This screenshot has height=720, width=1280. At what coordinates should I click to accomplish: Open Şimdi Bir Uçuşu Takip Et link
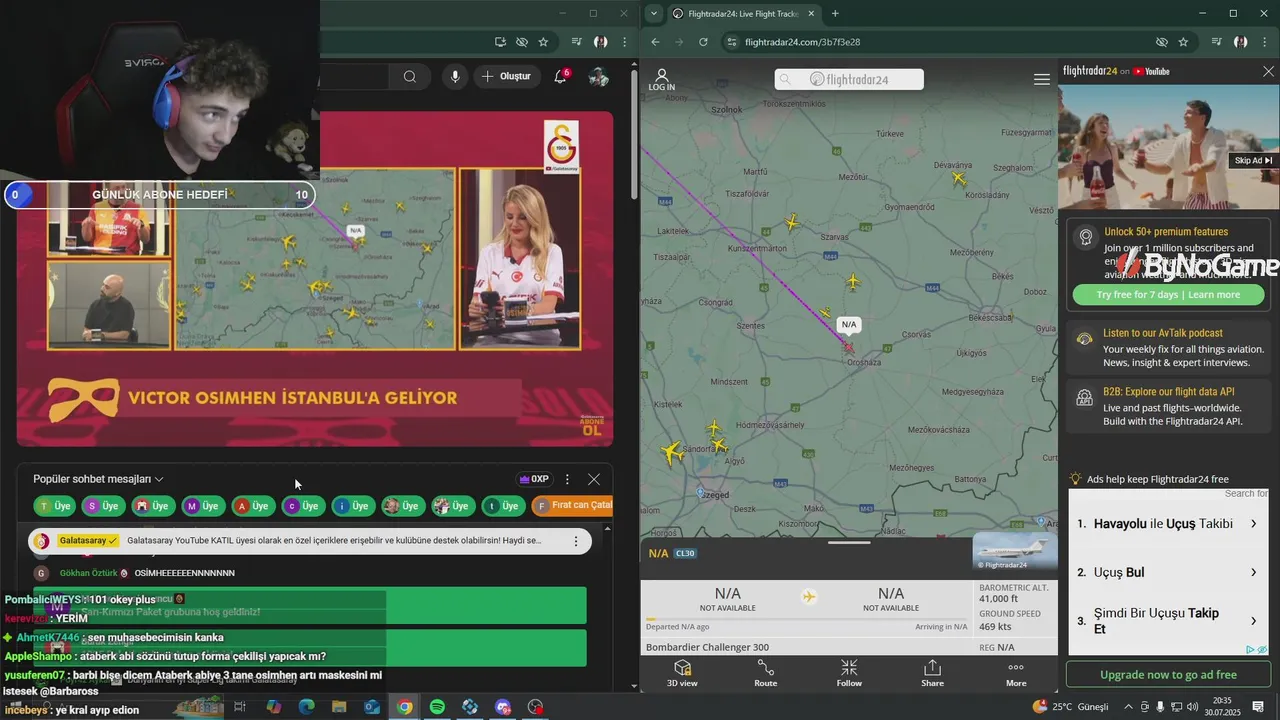pos(1167,620)
